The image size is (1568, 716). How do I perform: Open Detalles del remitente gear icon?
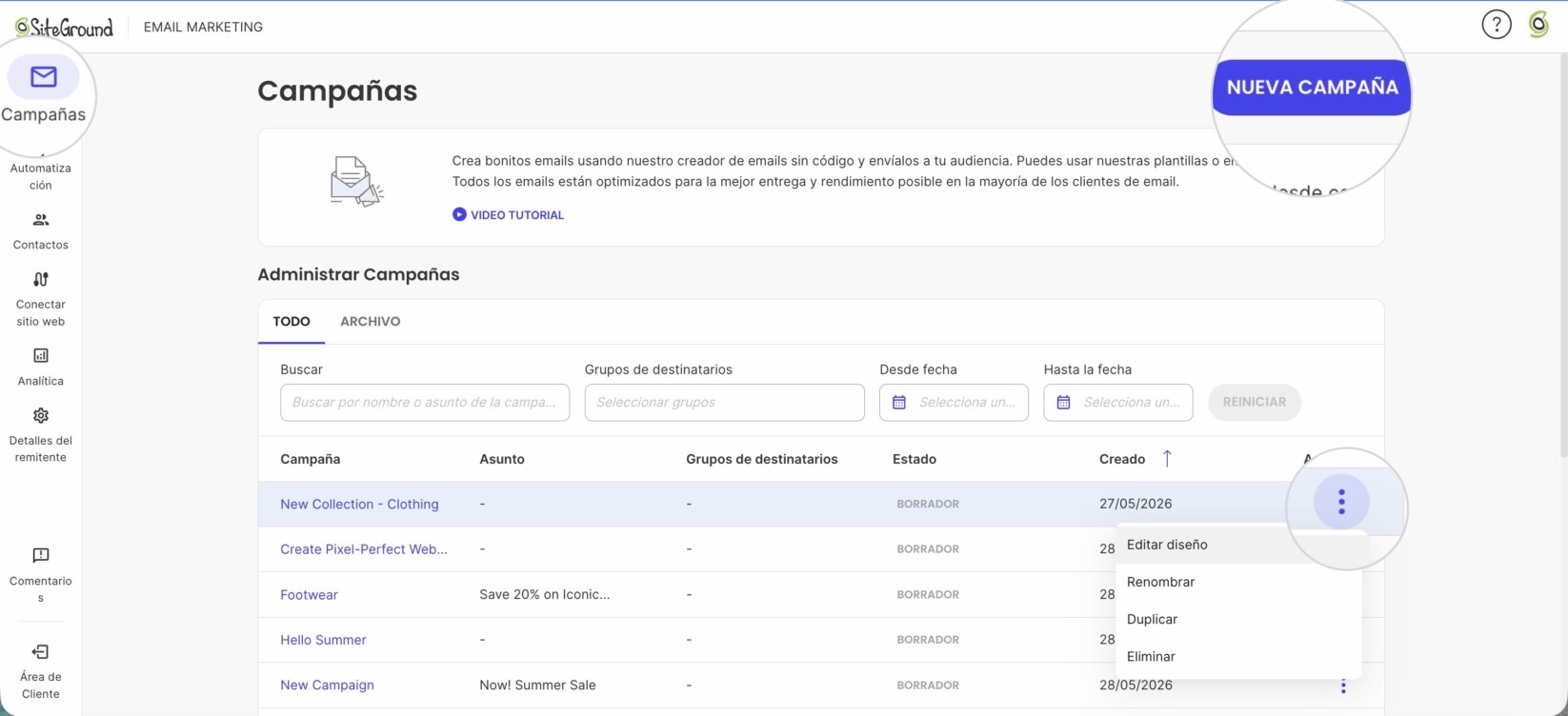tap(41, 415)
